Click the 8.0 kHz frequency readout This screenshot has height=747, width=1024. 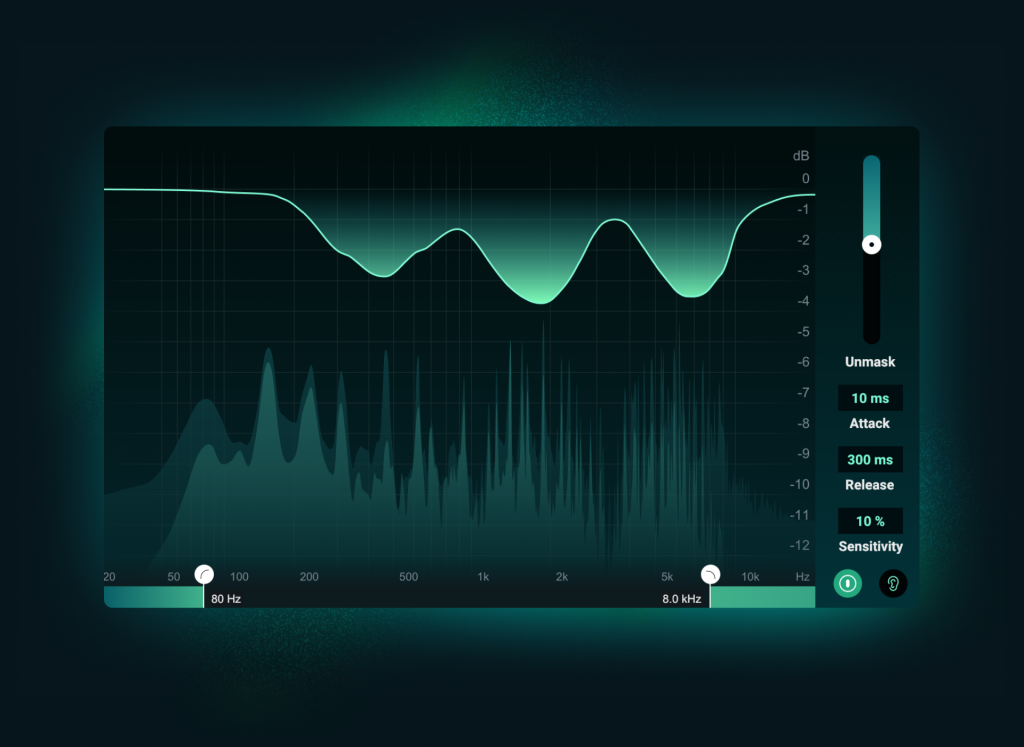coord(681,599)
